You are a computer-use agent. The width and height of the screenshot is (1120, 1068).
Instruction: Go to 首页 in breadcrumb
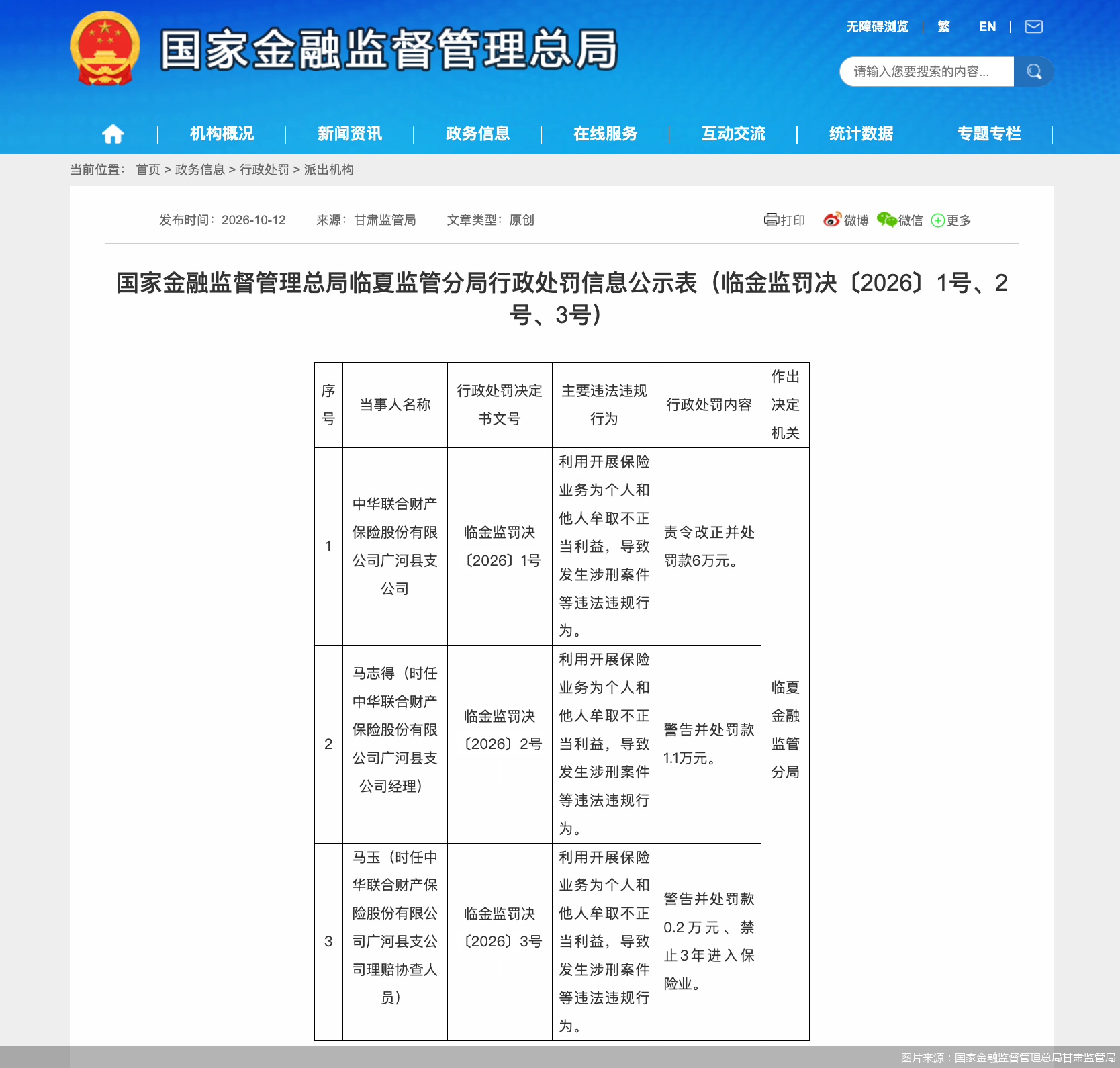[x=148, y=169]
